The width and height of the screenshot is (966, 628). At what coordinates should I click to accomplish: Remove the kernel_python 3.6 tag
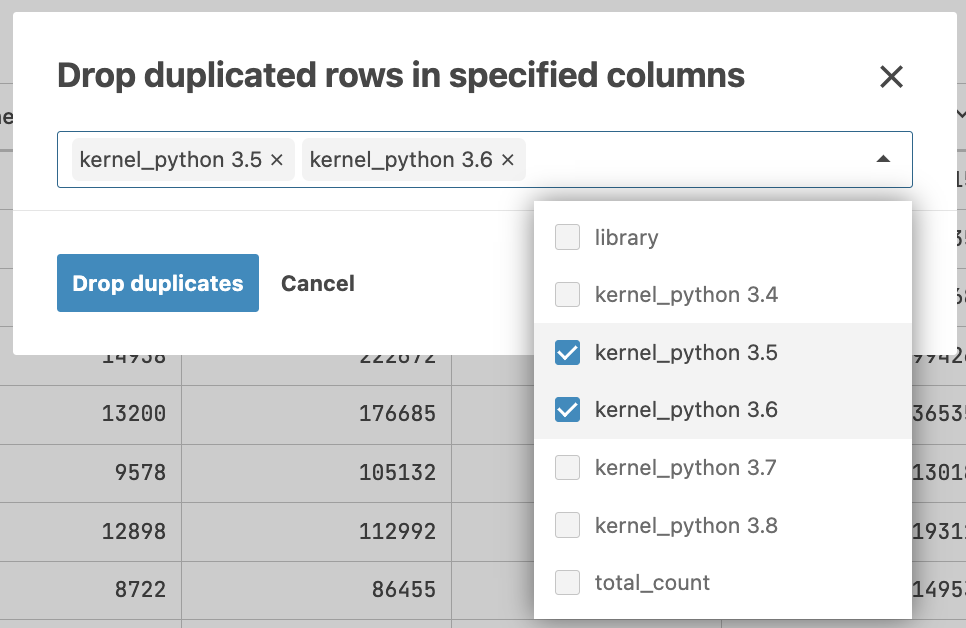pos(508,159)
